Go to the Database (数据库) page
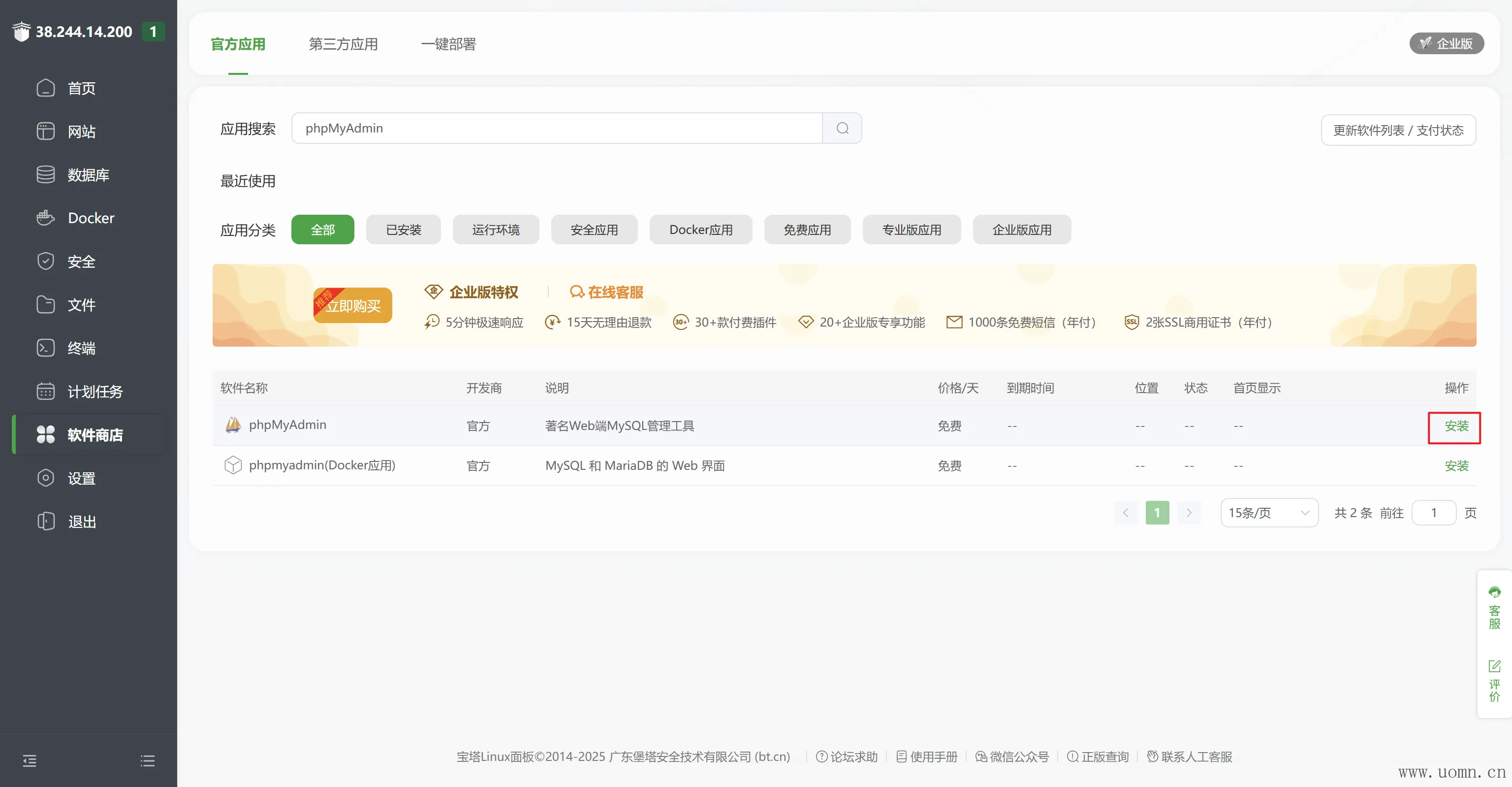 [x=88, y=174]
